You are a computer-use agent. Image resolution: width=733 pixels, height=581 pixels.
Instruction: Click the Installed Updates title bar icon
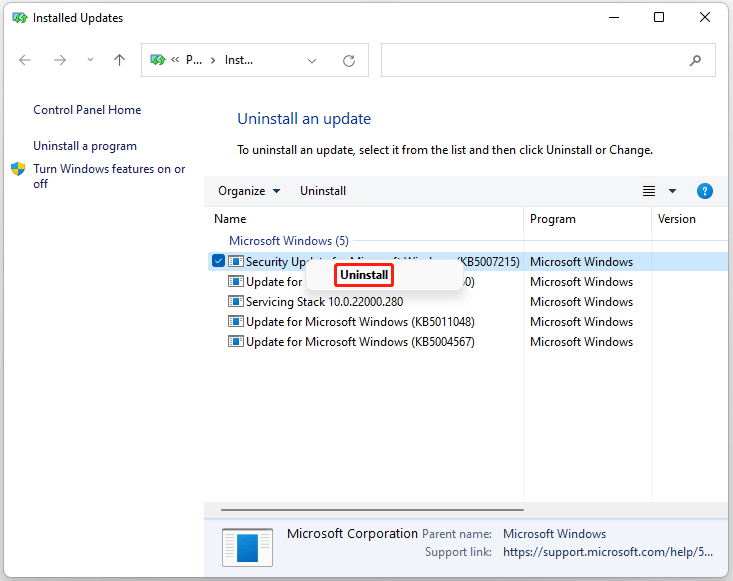tap(20, 18)
